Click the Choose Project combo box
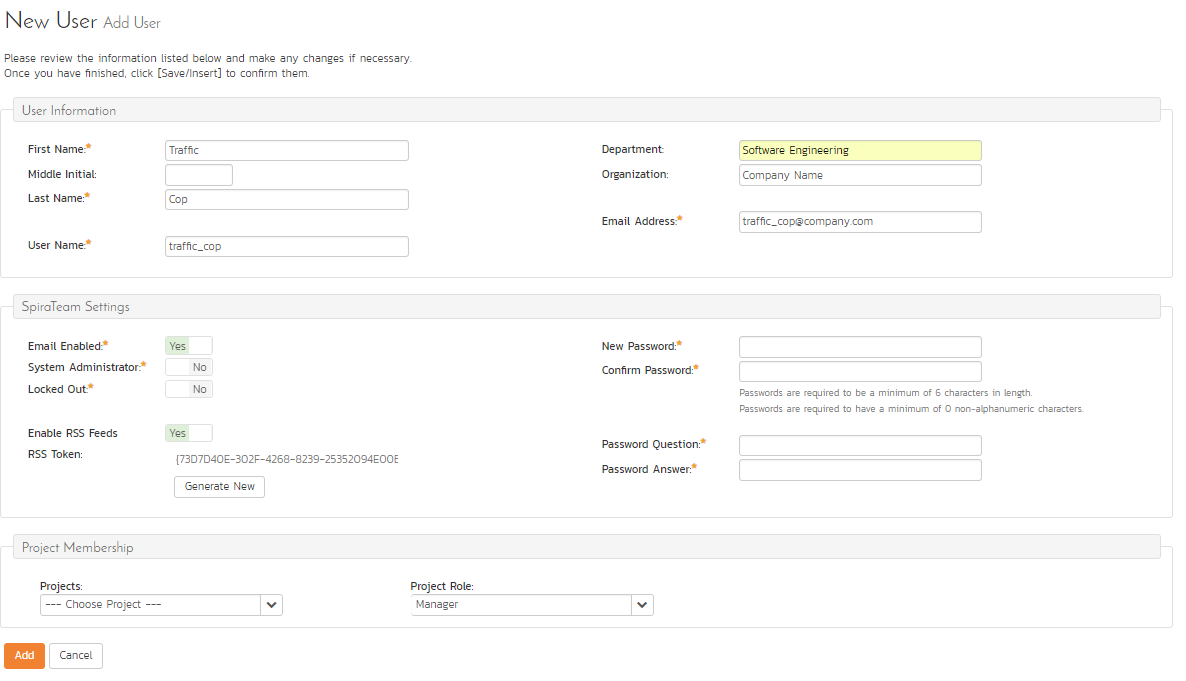The image size is (1186, 681). point(150,605)
